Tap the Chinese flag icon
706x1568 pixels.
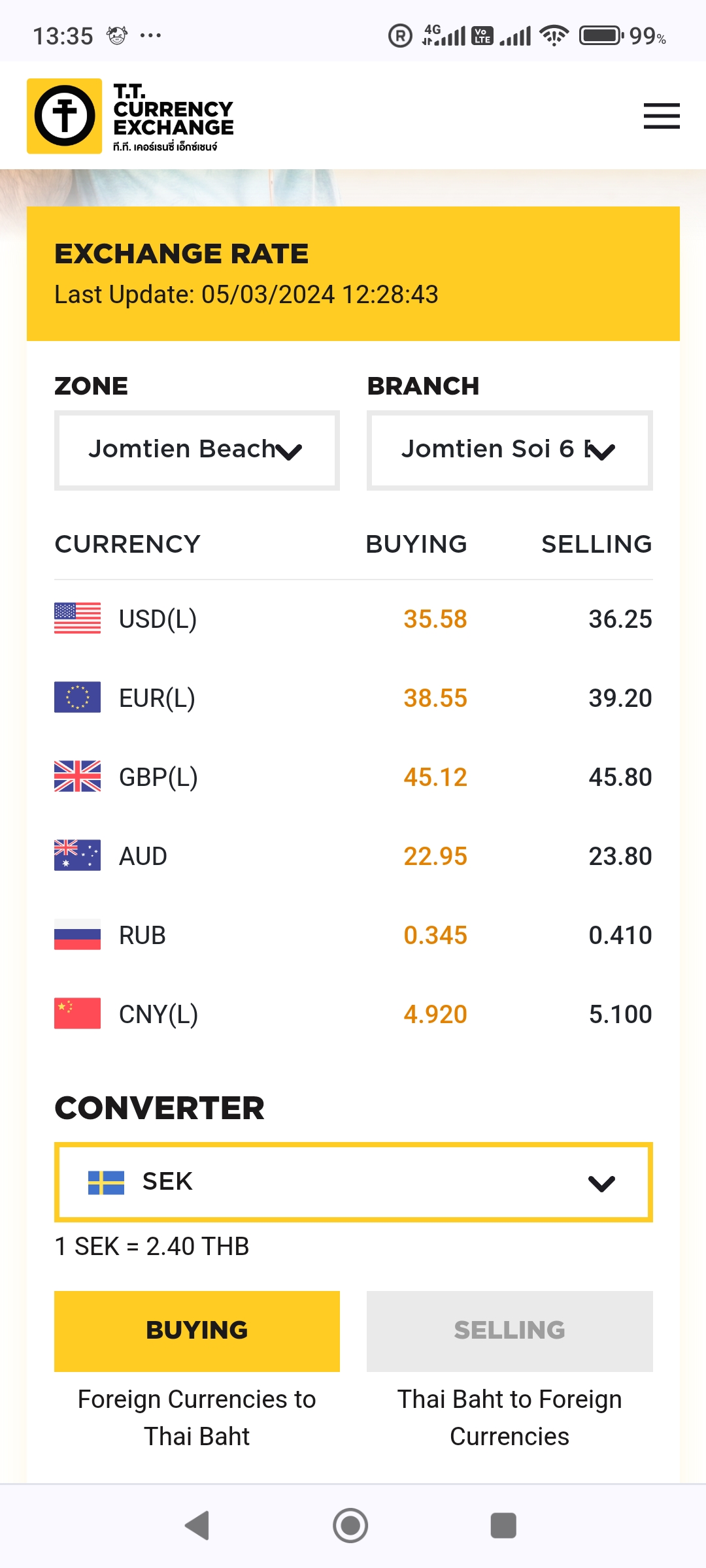[x=77, y=1013]
